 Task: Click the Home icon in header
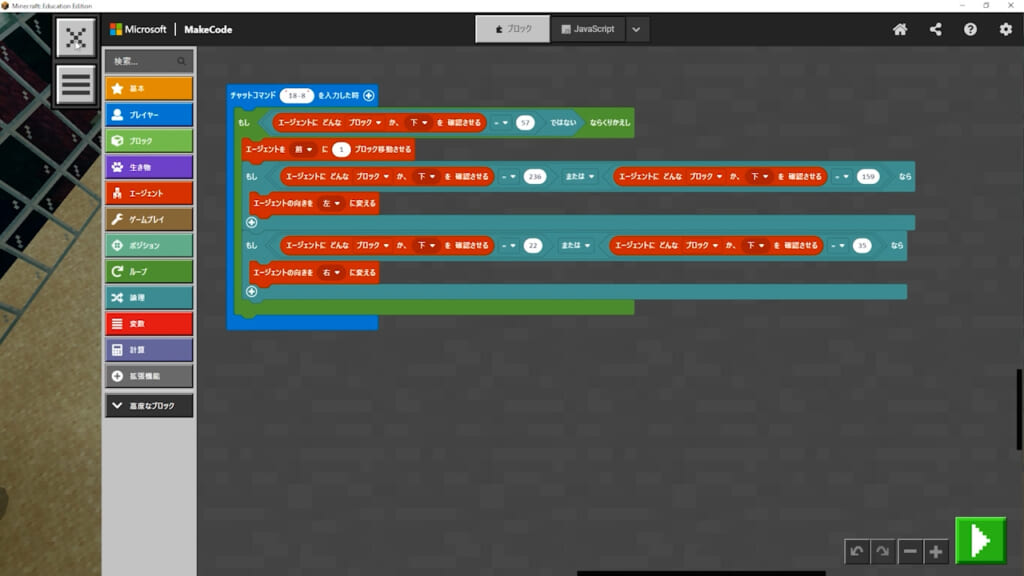pos(900,29)
